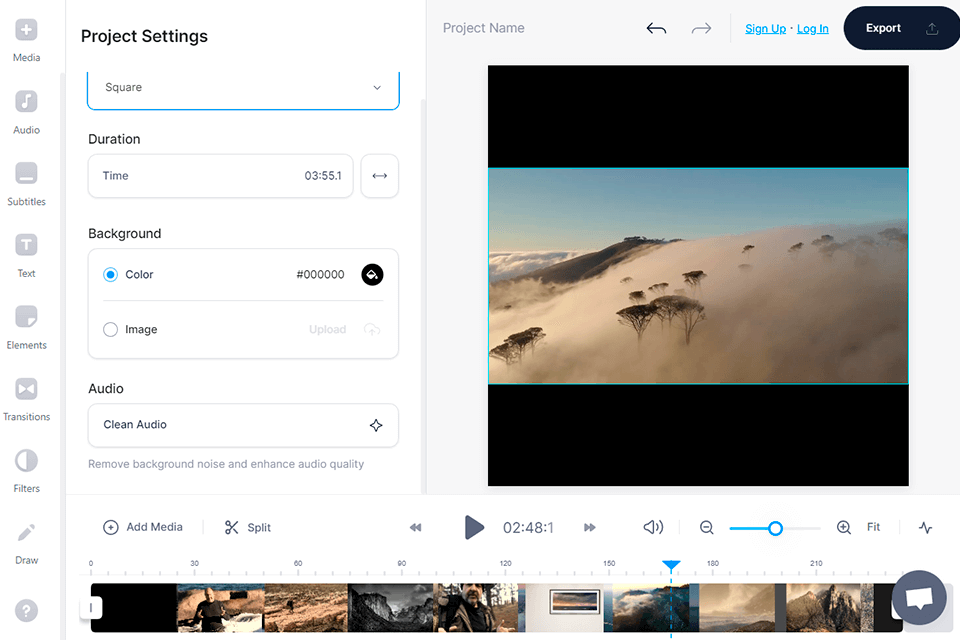
Task: Click the timeline clip left trim handle
Action: 91,608
